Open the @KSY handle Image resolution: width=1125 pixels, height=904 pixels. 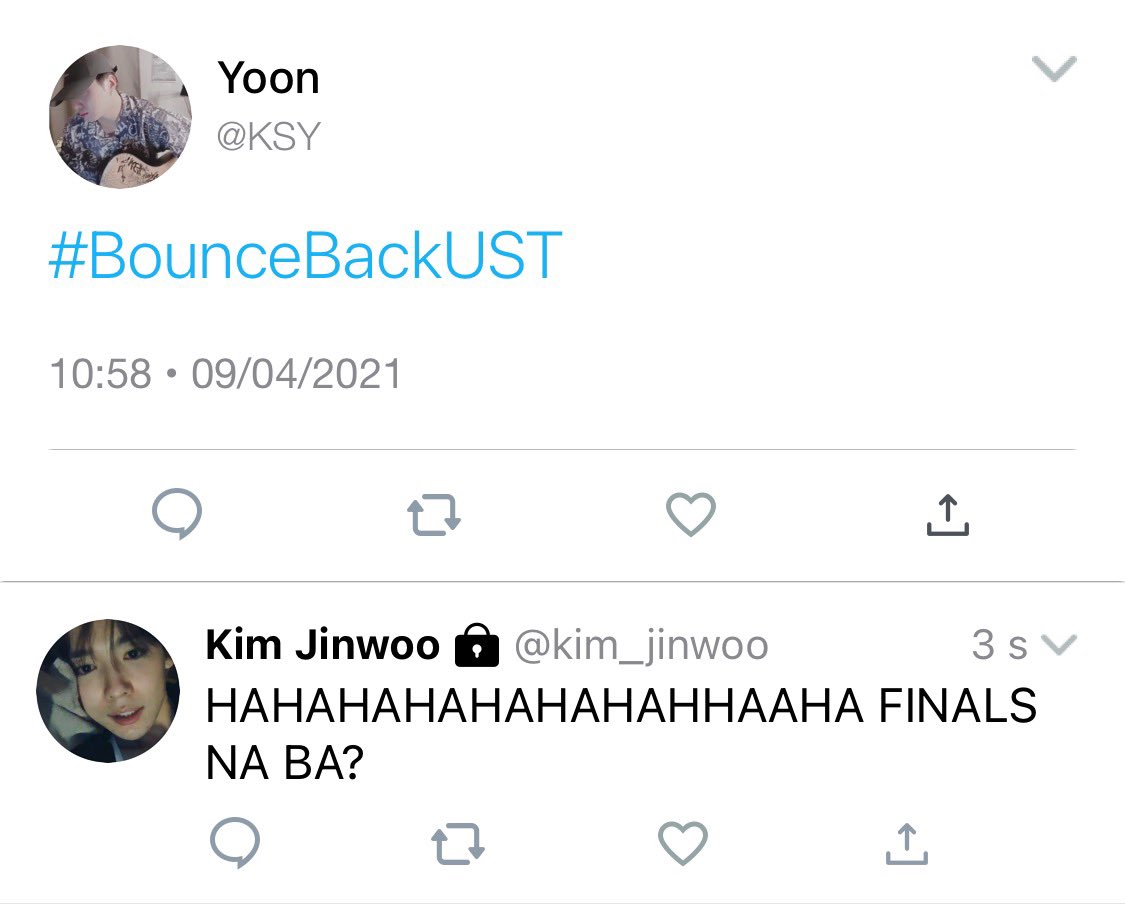click(268, 136)
